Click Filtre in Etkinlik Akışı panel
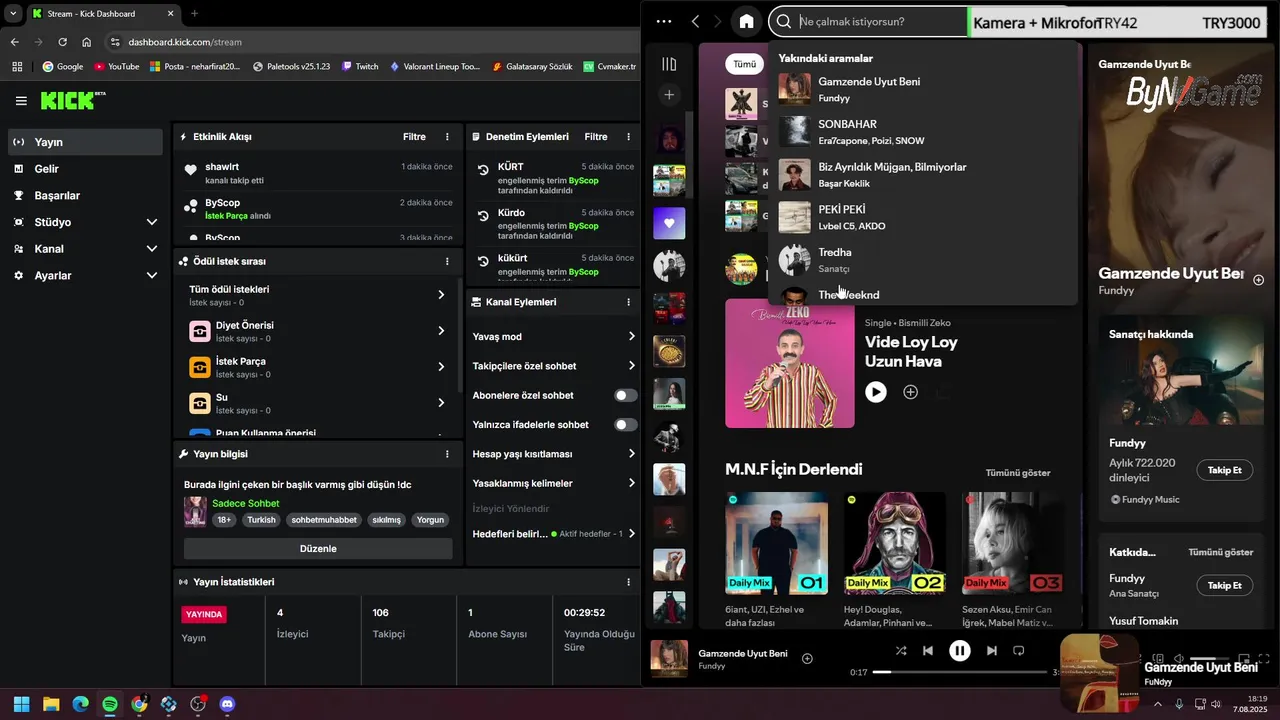Viewport: 1280px width, 720px height. point(414,137)
